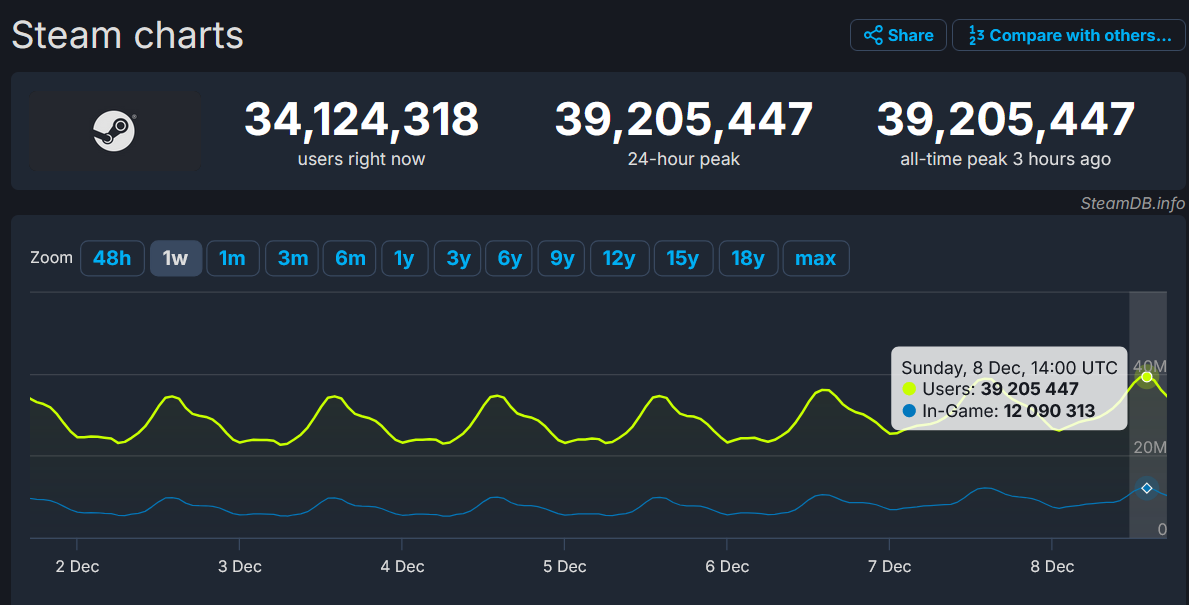The height and width of the screenshot is (605, 1189).
Task: Click the Users data point at 14:00 UTC
Action: pos(1147,377)
